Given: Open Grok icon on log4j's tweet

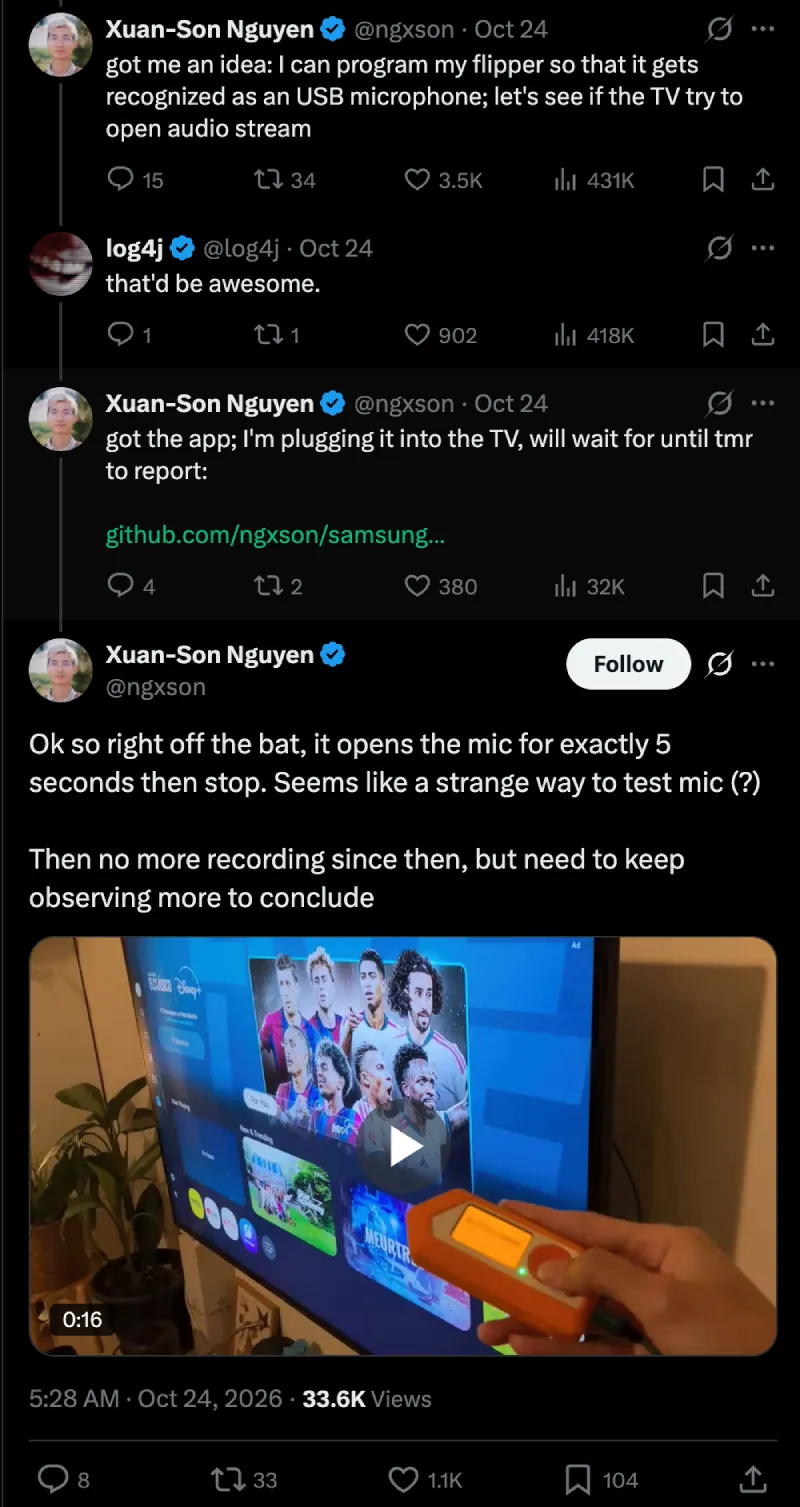Looking at the screenshot, I should point(719,248).
